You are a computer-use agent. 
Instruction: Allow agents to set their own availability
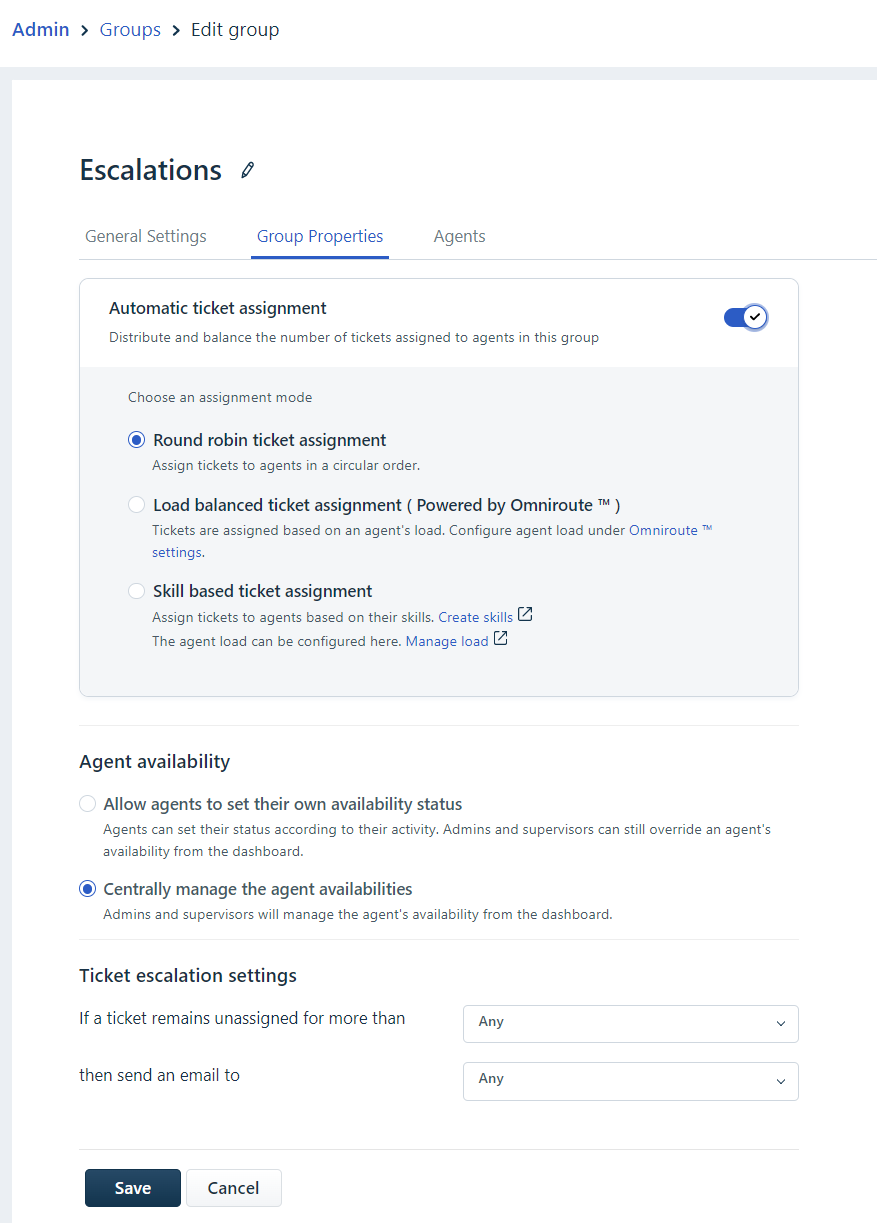point(88,804)
